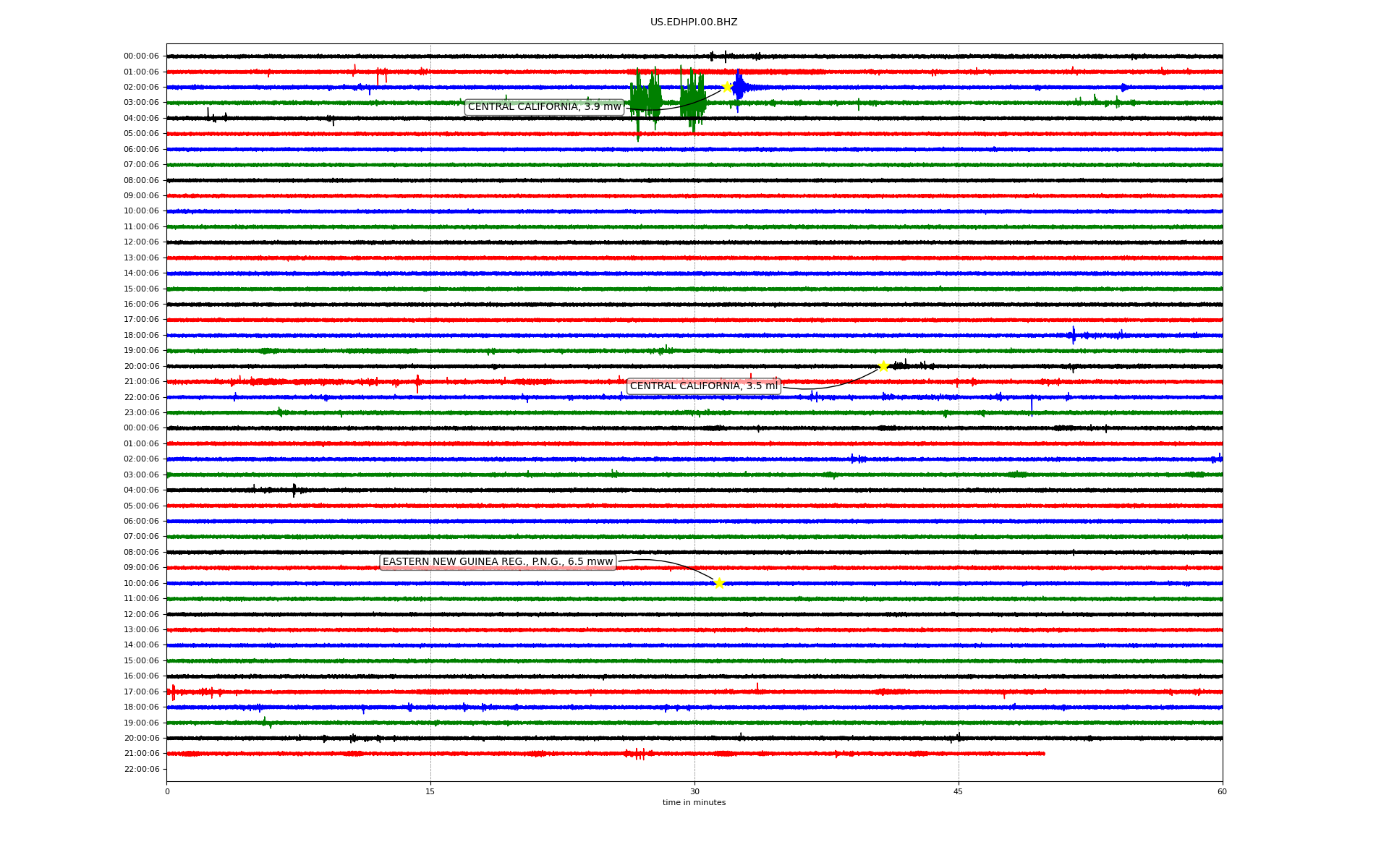
Task: Click the yellow star on 20:00:06 trace
Action: (883, 366)
